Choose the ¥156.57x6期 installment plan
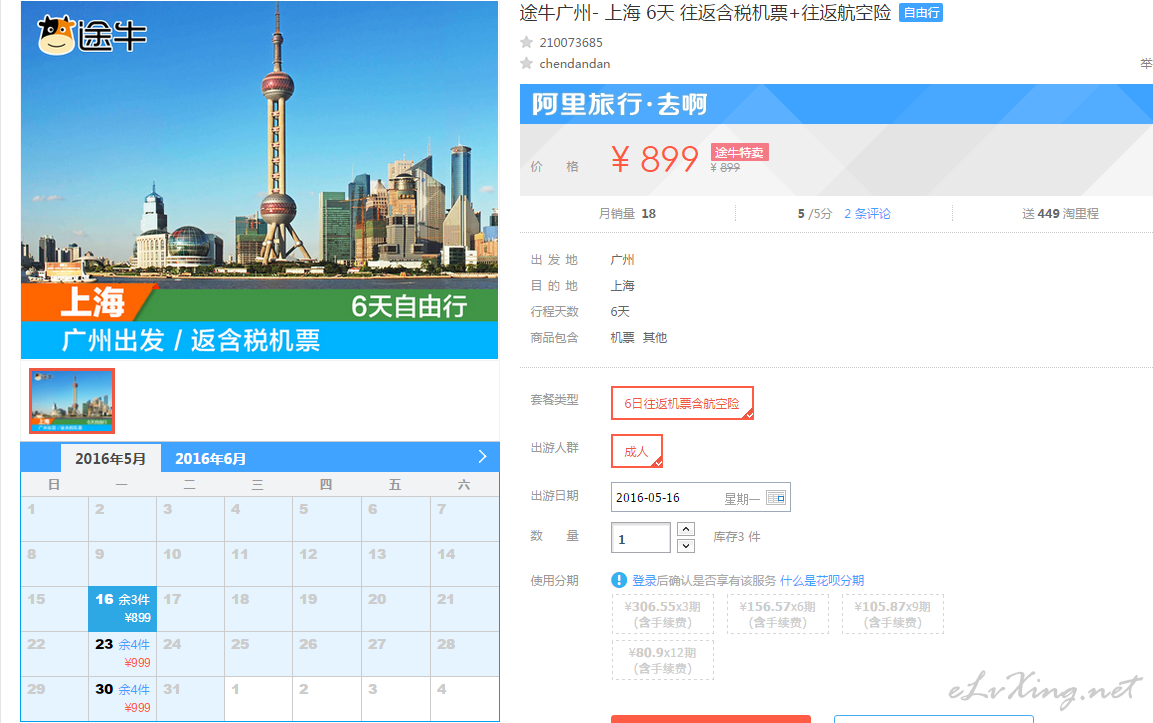 pos(777,614)
